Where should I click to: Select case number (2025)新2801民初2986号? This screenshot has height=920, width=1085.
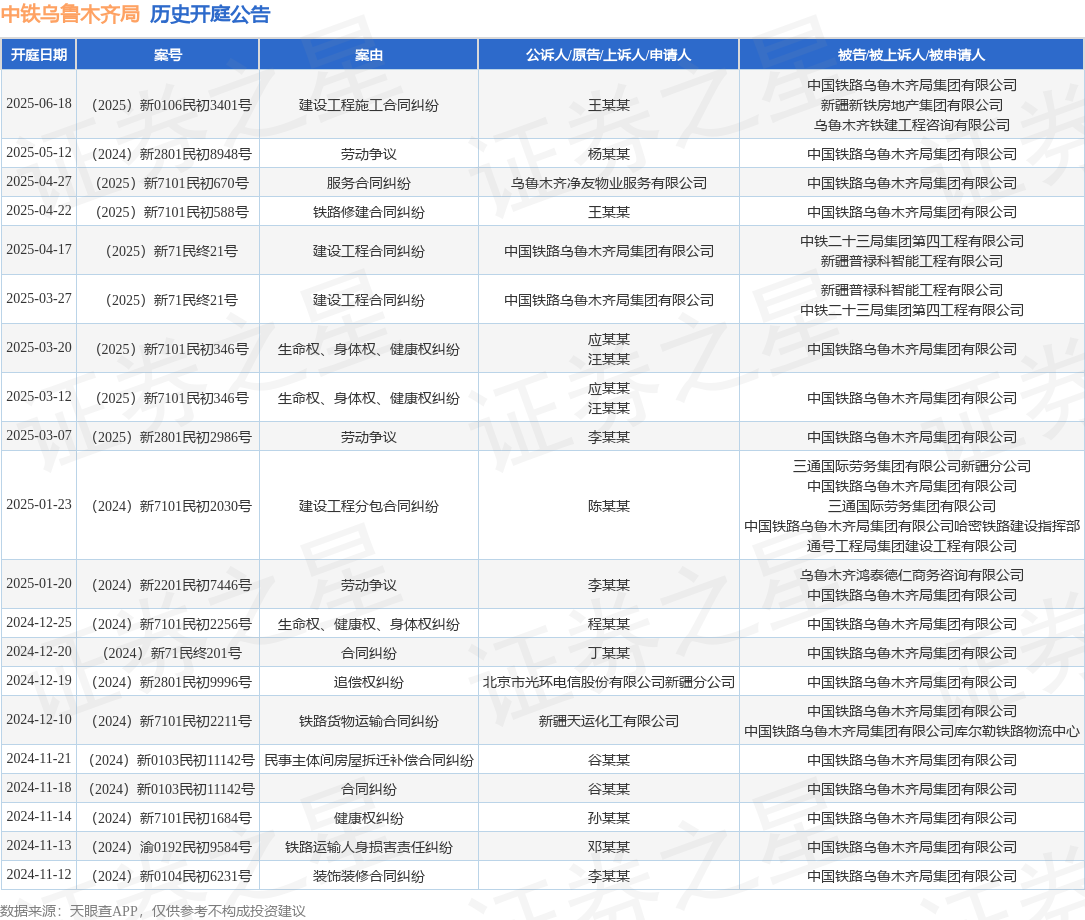coord(172,437)
